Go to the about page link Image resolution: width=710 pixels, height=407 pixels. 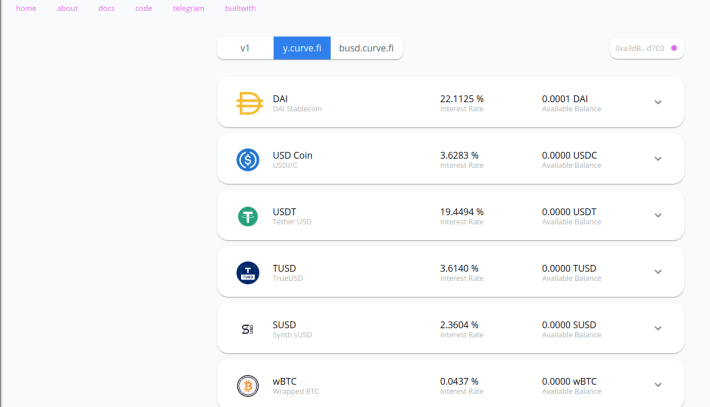(67, 8)
